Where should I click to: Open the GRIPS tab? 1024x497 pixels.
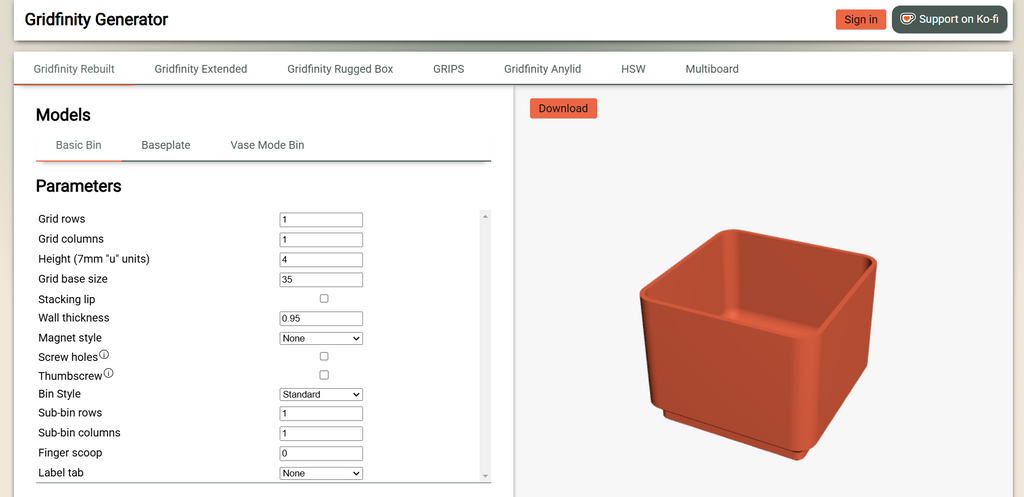tap(449, 69)
